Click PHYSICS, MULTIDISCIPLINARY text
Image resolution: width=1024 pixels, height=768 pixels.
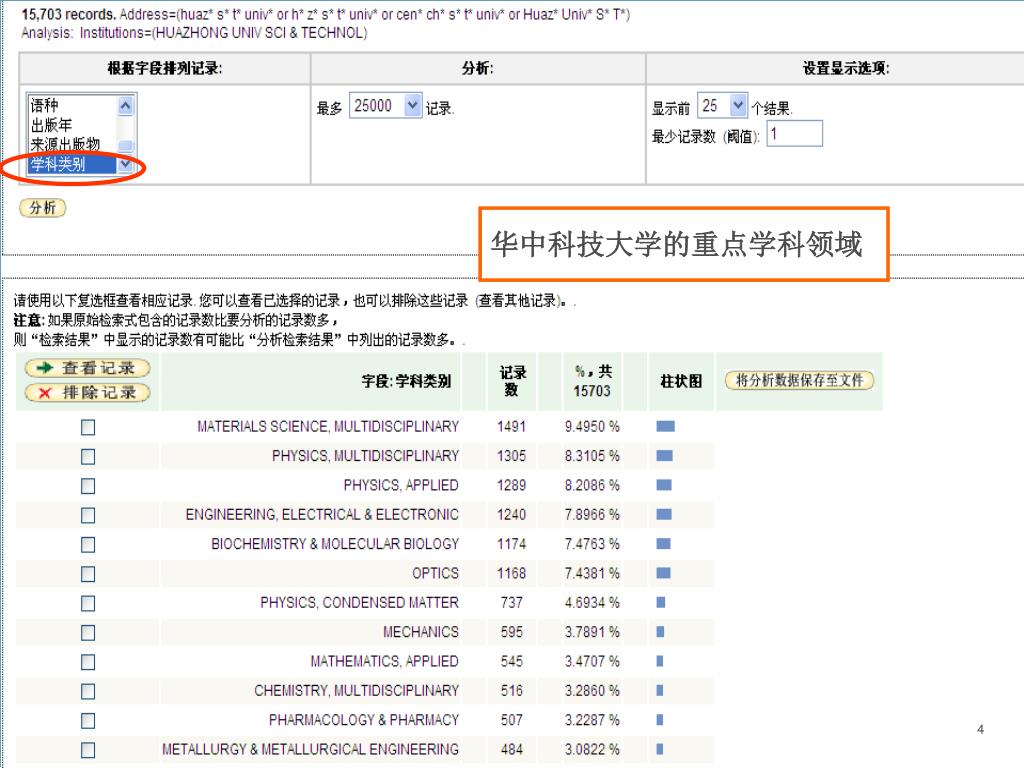coord(366,456)
